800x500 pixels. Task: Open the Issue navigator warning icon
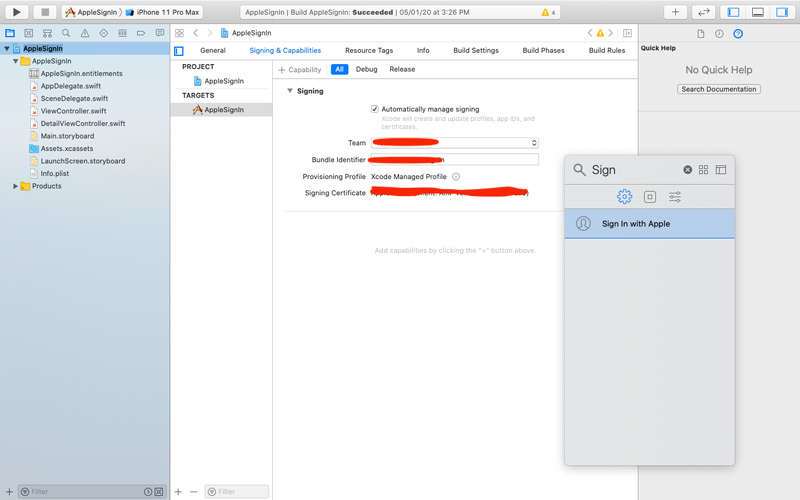click(x=85, y=33)
